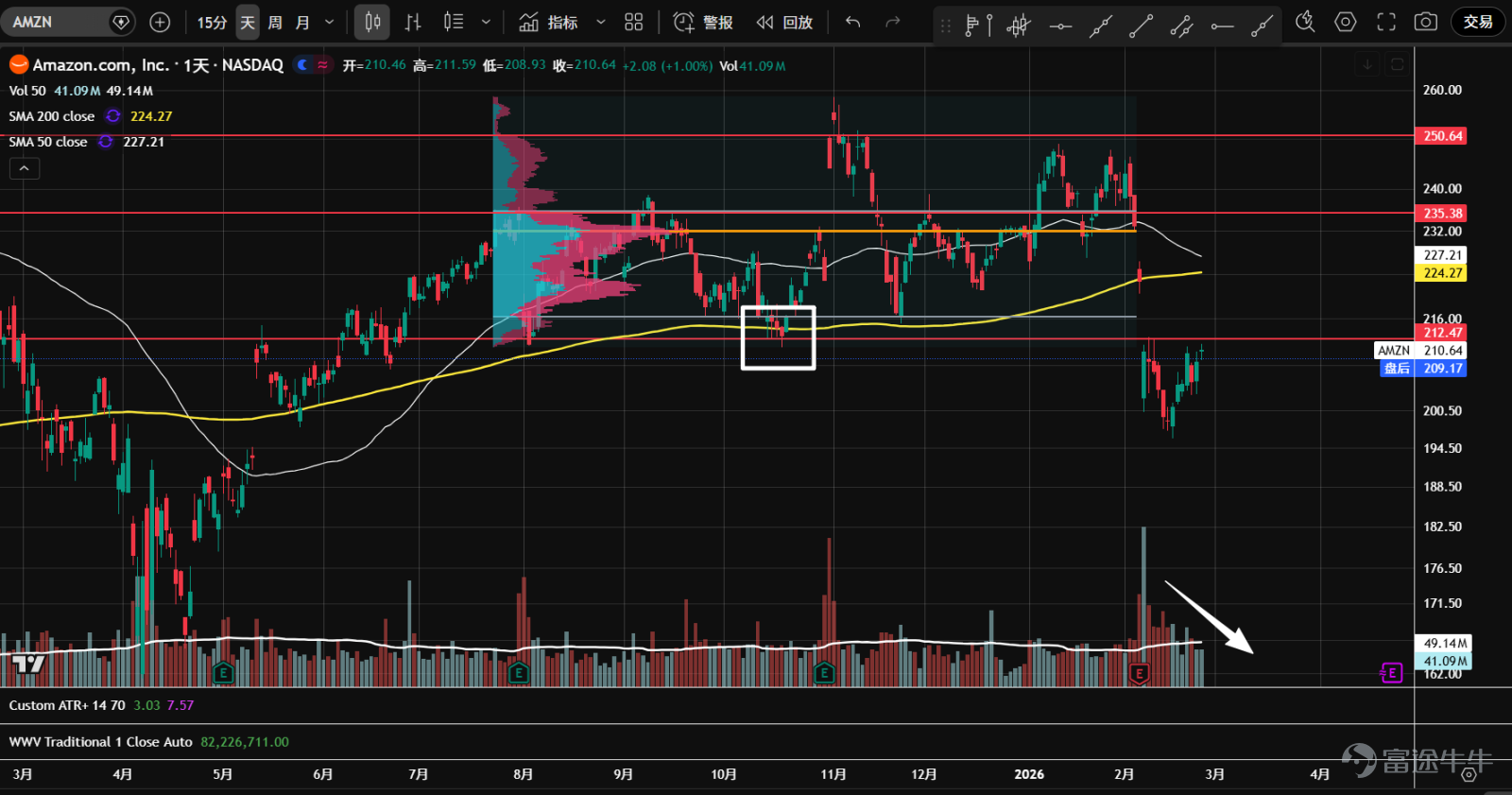Viewport: 1512px width, 795px height.
Task: Add a symbol to compare with the plus button
Action: (160, 22)
